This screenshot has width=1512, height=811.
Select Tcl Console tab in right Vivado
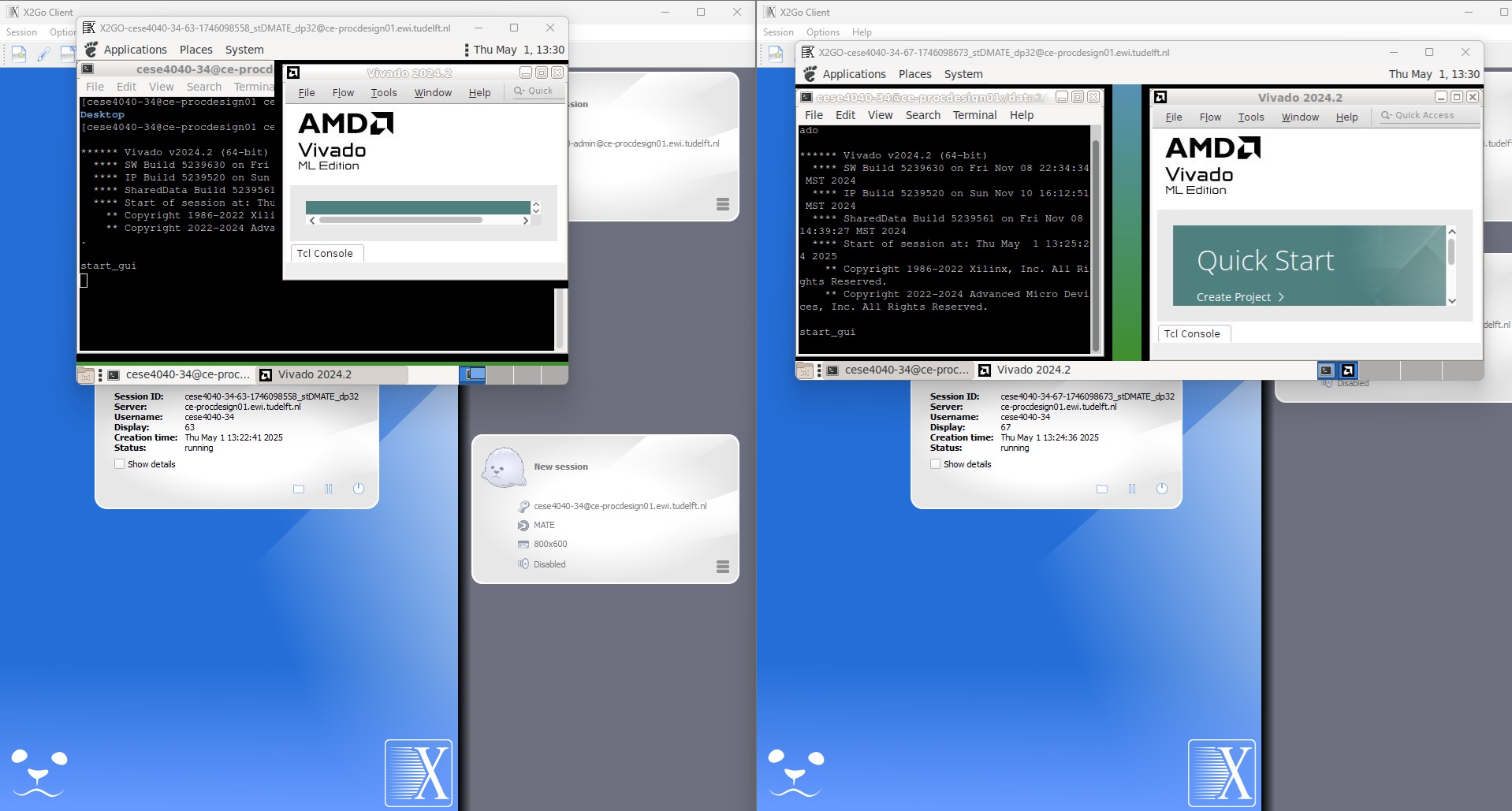(1193, 333)
